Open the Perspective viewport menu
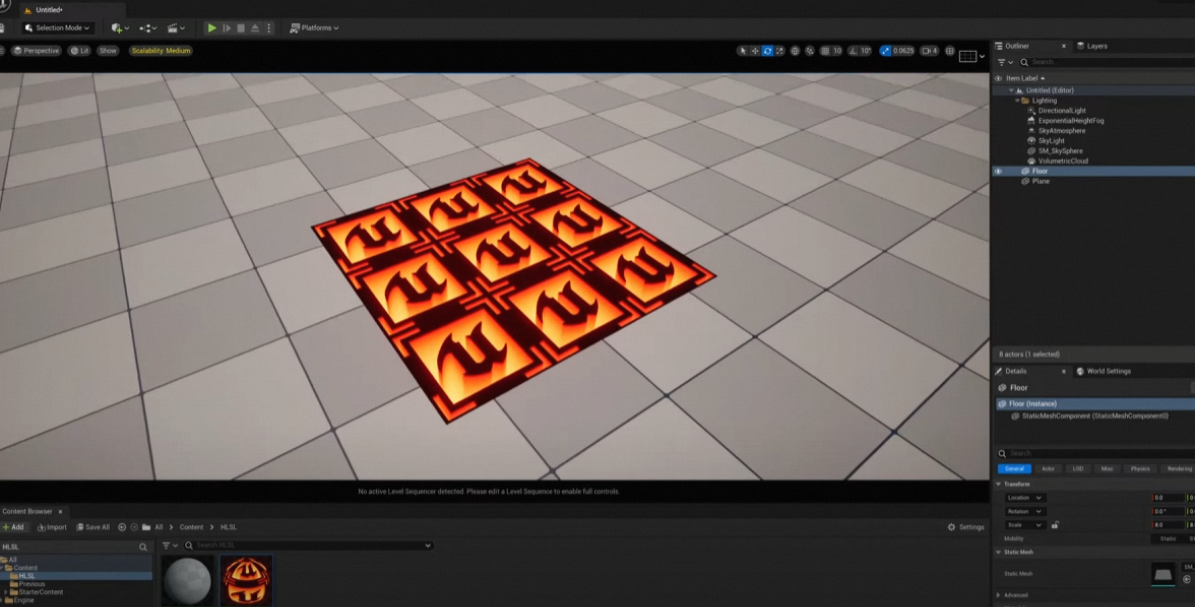Screen dimensions: 1195x607 (x=37, y=50)
